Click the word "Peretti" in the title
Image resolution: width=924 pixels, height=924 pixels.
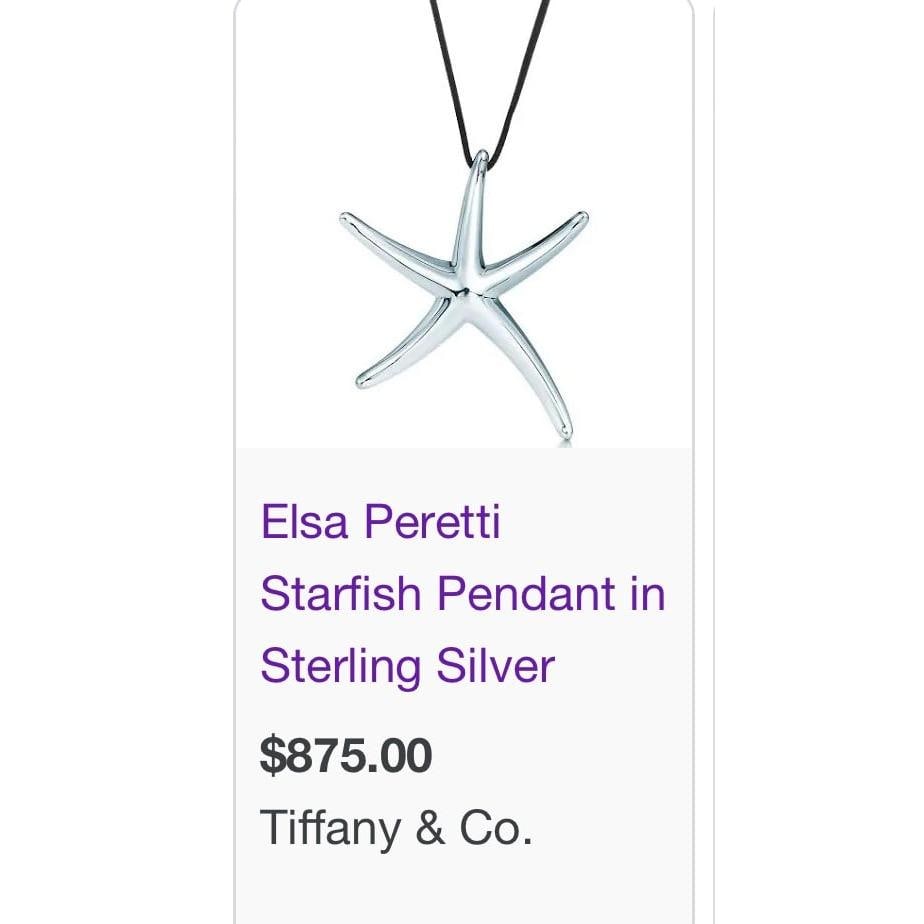click(x=432, y=521)
